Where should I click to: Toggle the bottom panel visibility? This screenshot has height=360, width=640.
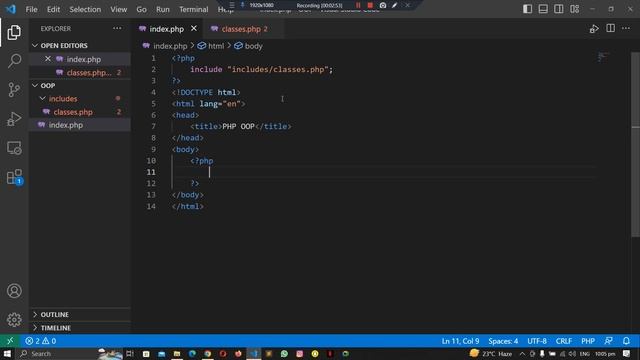[543, 9]
